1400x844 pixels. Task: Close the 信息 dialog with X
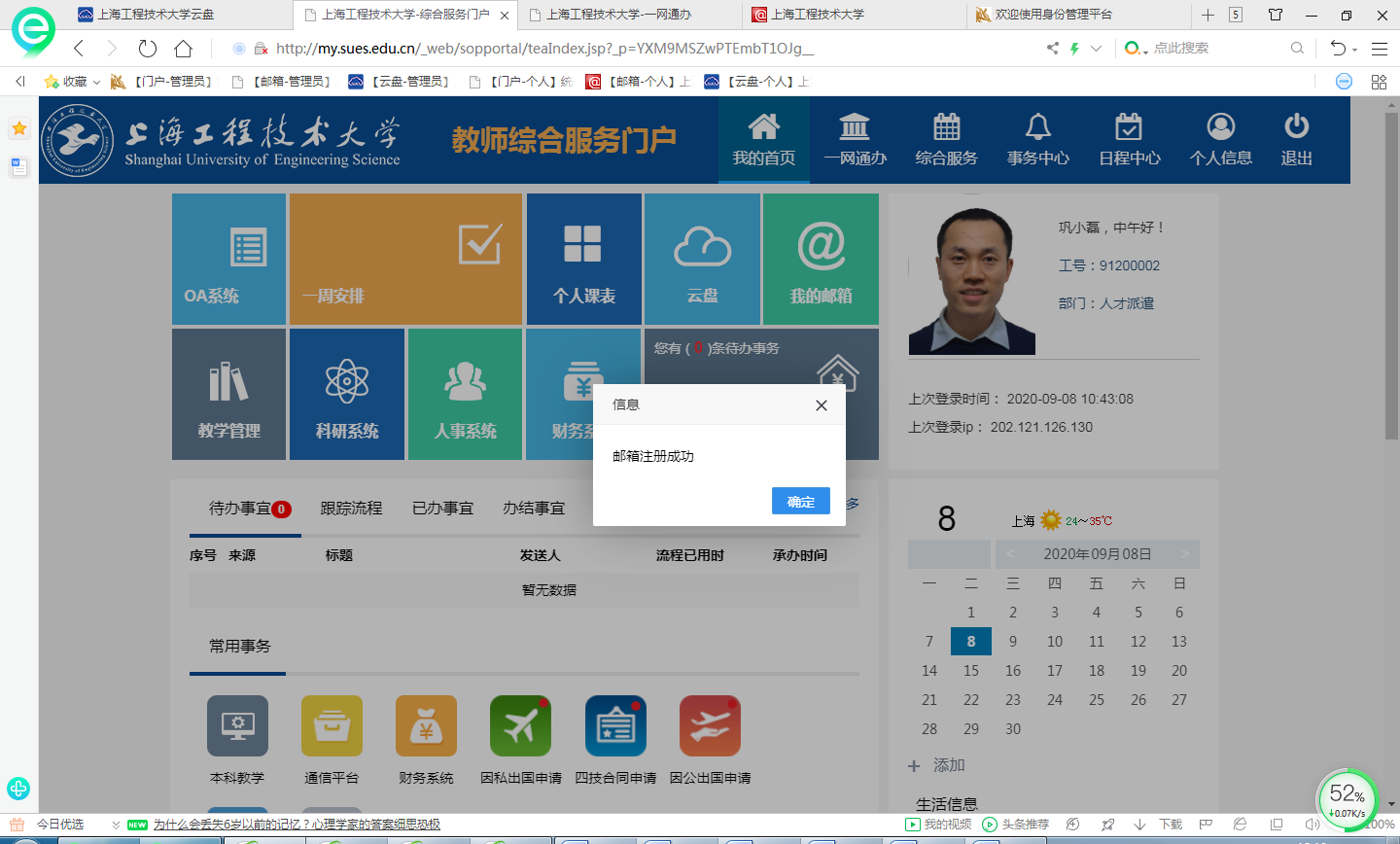pos(822,405)
